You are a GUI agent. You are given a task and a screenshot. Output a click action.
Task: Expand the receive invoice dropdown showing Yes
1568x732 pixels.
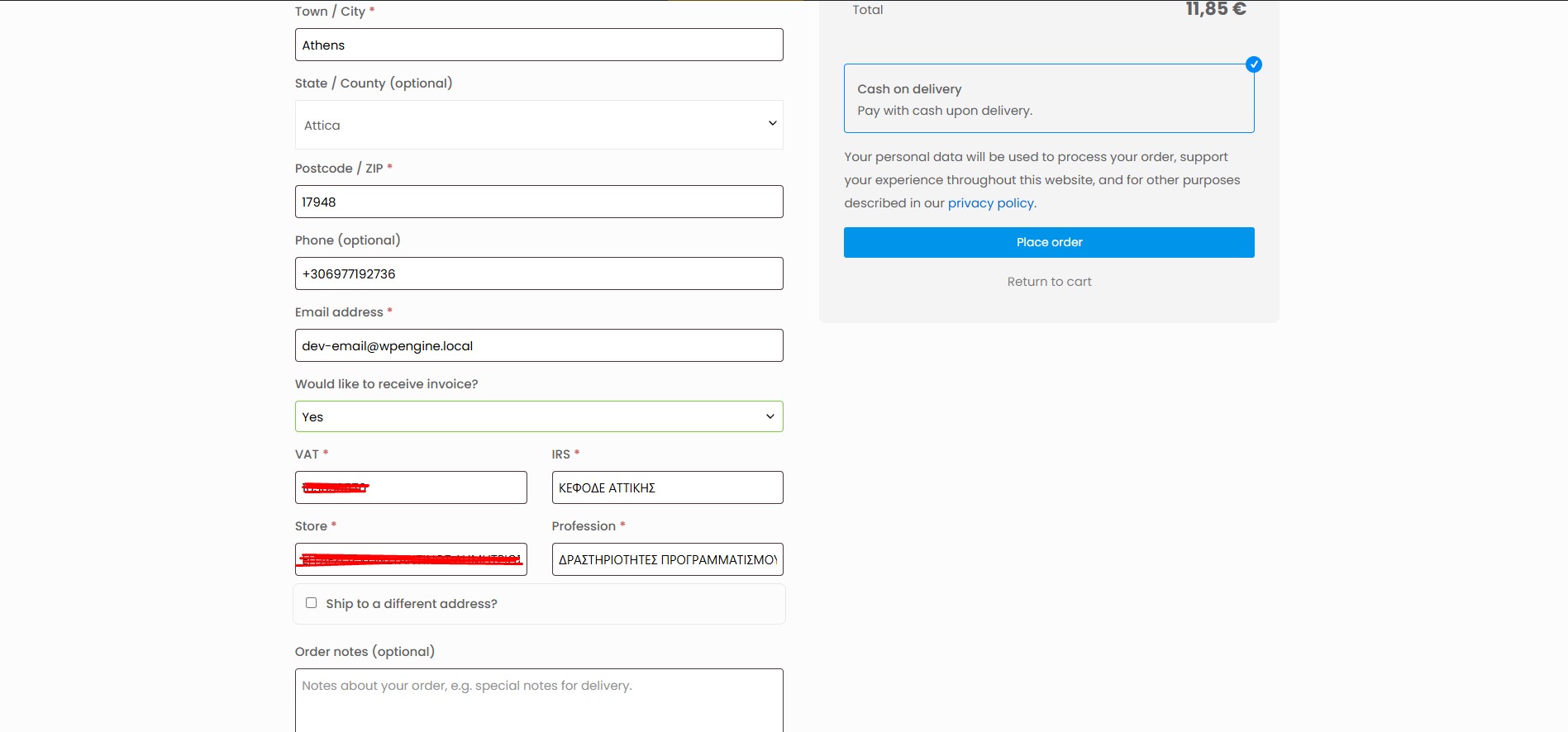pyautogui.click(x=539, y=416)
